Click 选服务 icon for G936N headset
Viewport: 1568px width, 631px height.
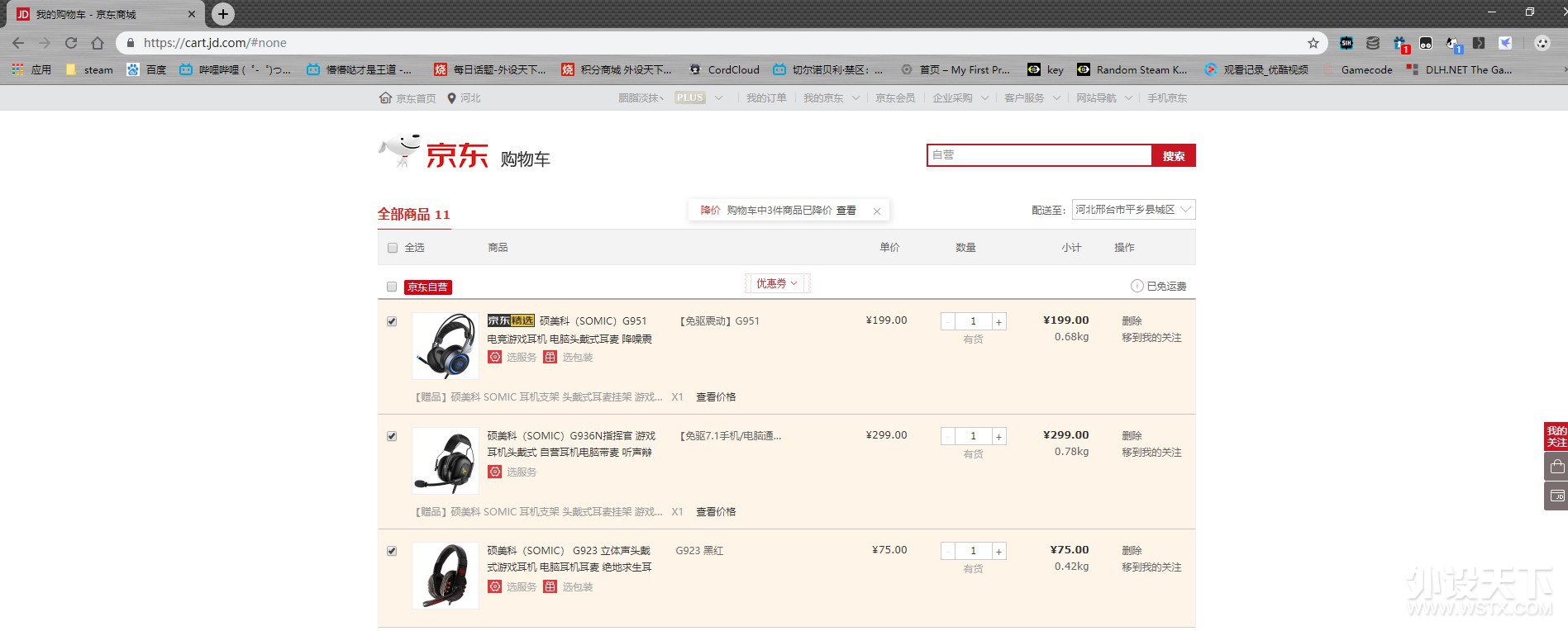tap(494, 472)
